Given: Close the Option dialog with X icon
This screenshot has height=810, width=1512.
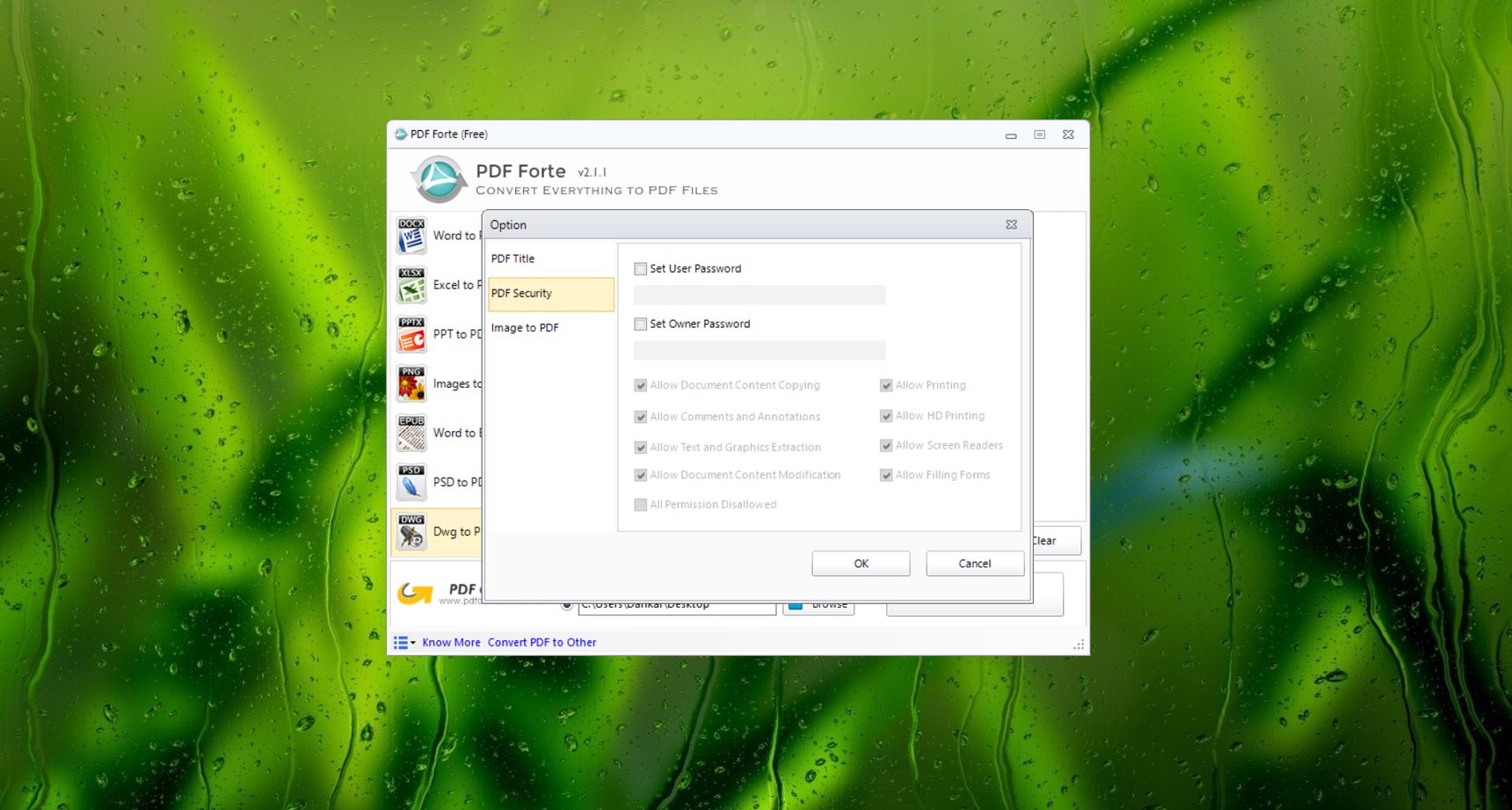Looking at the screenshot, I should (x=1011, y=224).
